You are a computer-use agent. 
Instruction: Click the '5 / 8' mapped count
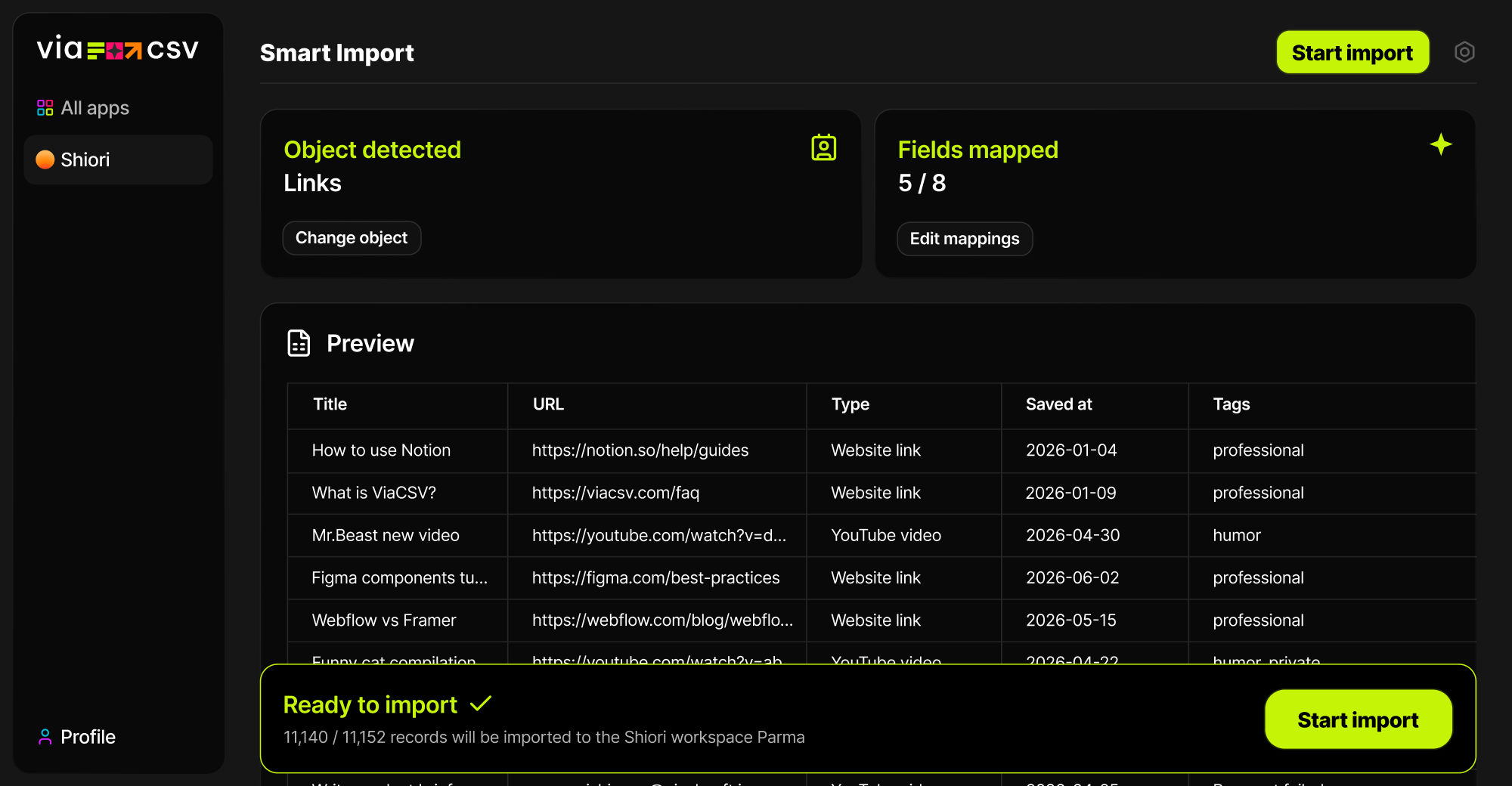(x=922, y=183)
